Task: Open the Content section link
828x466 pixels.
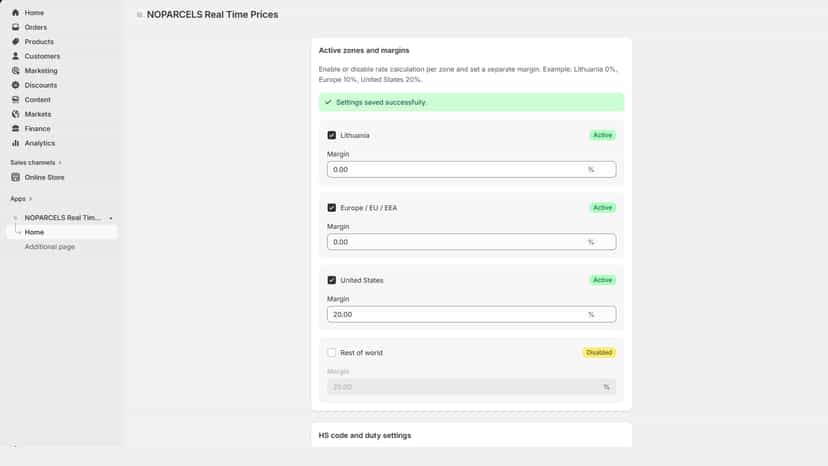Action: click(37, 100)
